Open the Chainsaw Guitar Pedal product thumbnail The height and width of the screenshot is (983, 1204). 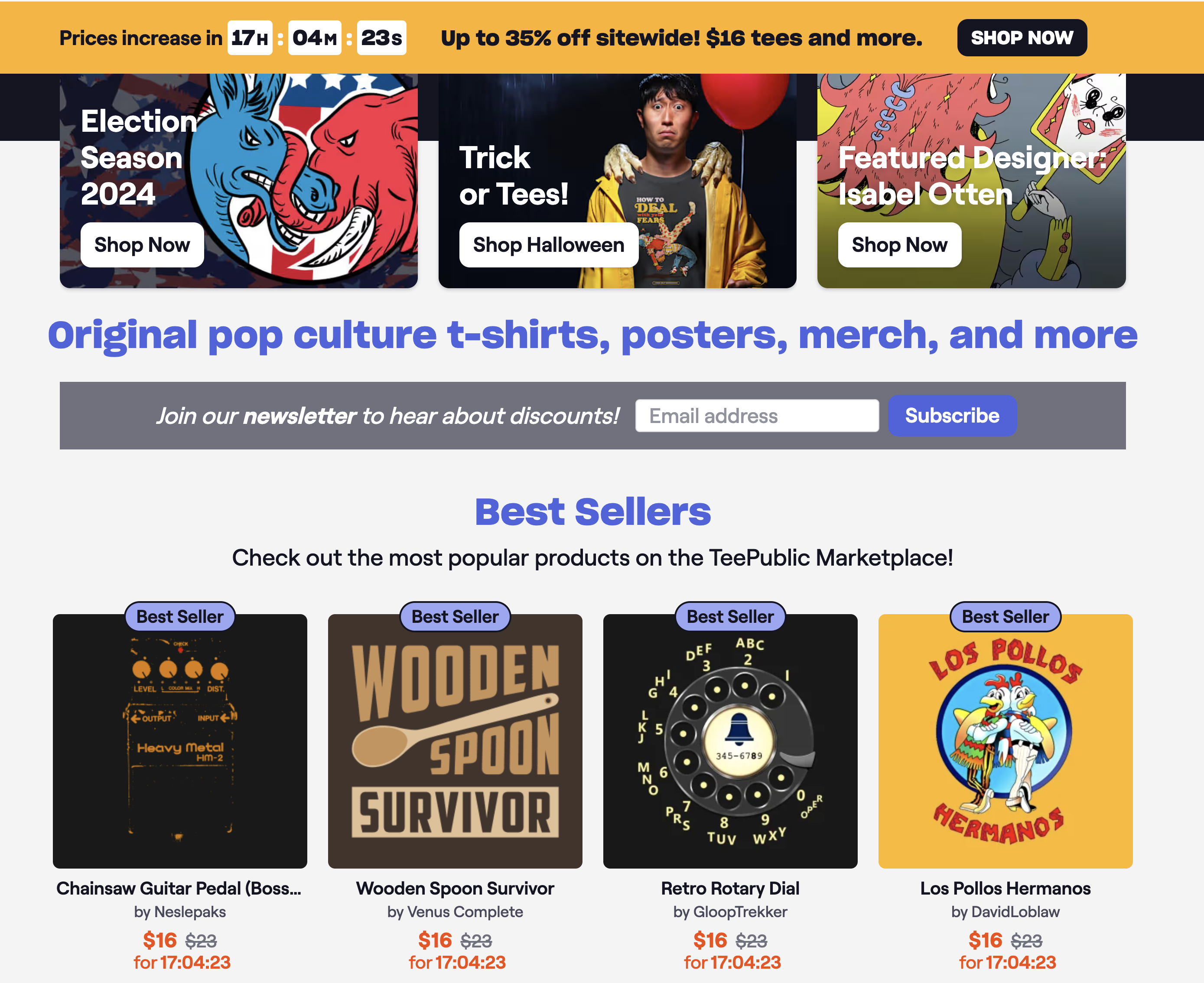click(x=180, y=741)
